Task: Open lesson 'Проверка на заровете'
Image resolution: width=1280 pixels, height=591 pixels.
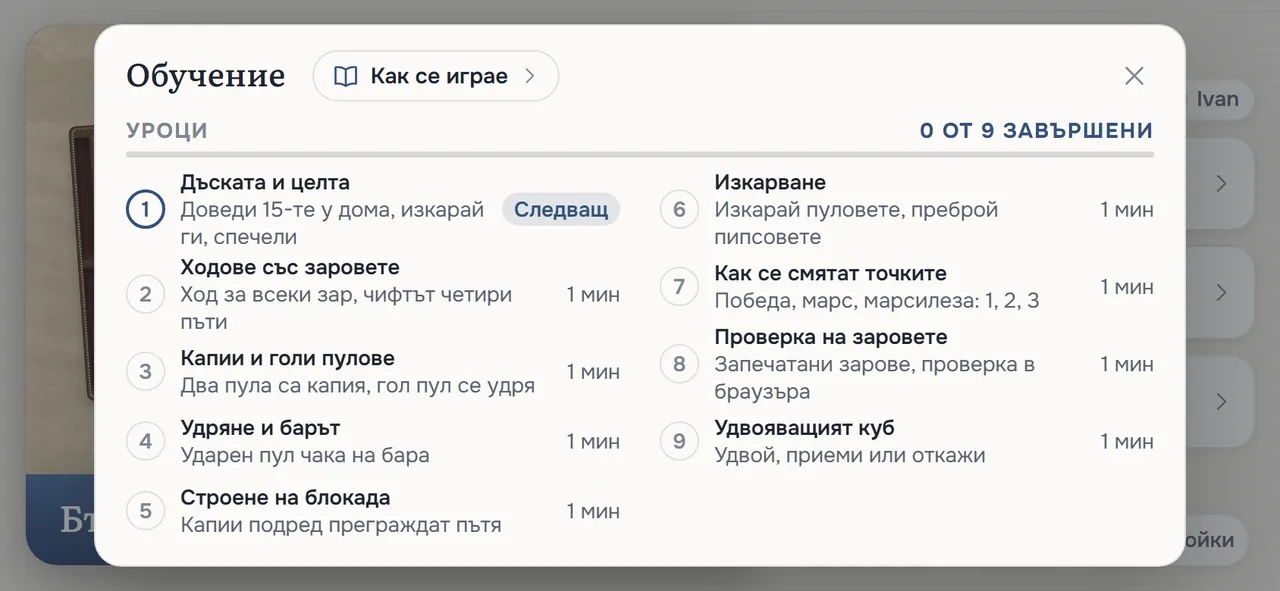Action: coord(907,364)
